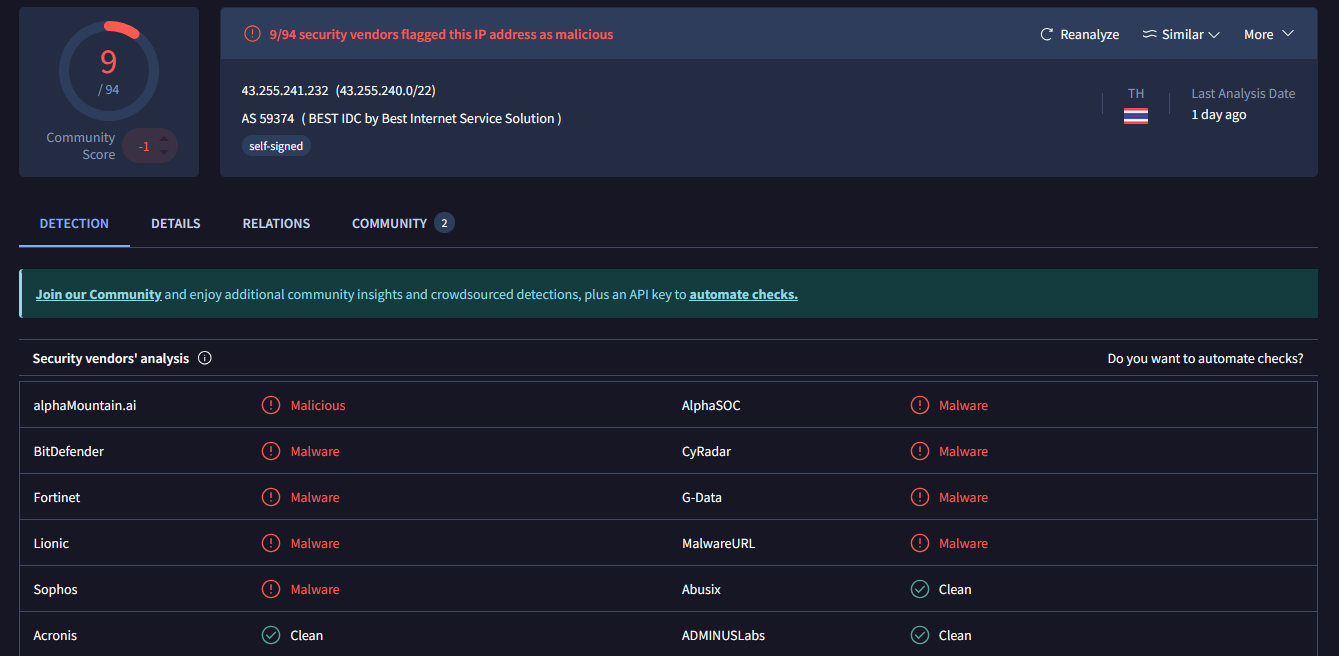
Task: Click the Security vendors' analysis info icon
Action: [205, 358]
